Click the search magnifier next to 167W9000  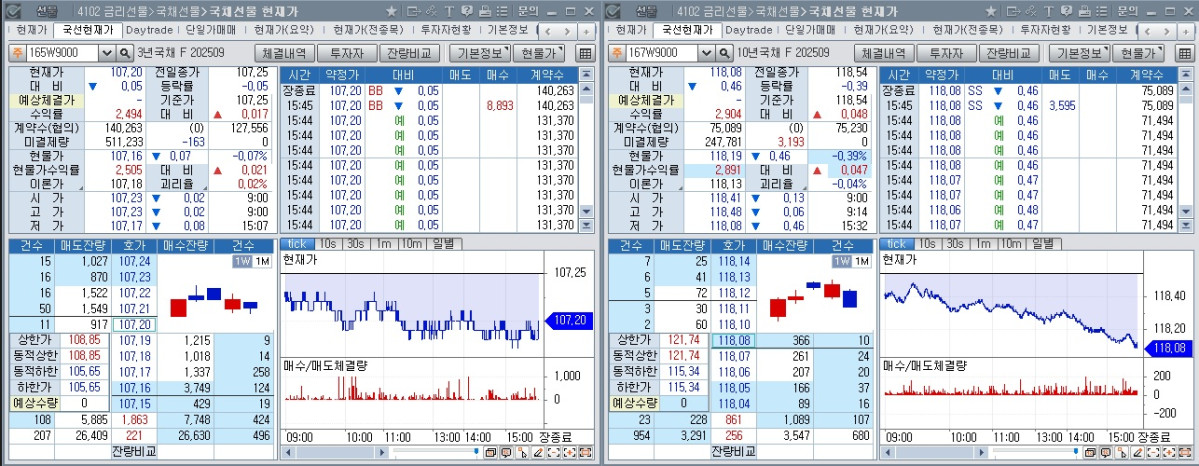[725, 54]
